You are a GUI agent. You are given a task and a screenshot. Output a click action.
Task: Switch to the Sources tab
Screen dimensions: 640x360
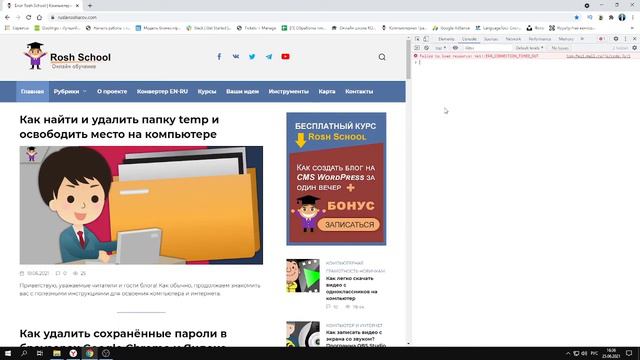click(x=491, y=39)
